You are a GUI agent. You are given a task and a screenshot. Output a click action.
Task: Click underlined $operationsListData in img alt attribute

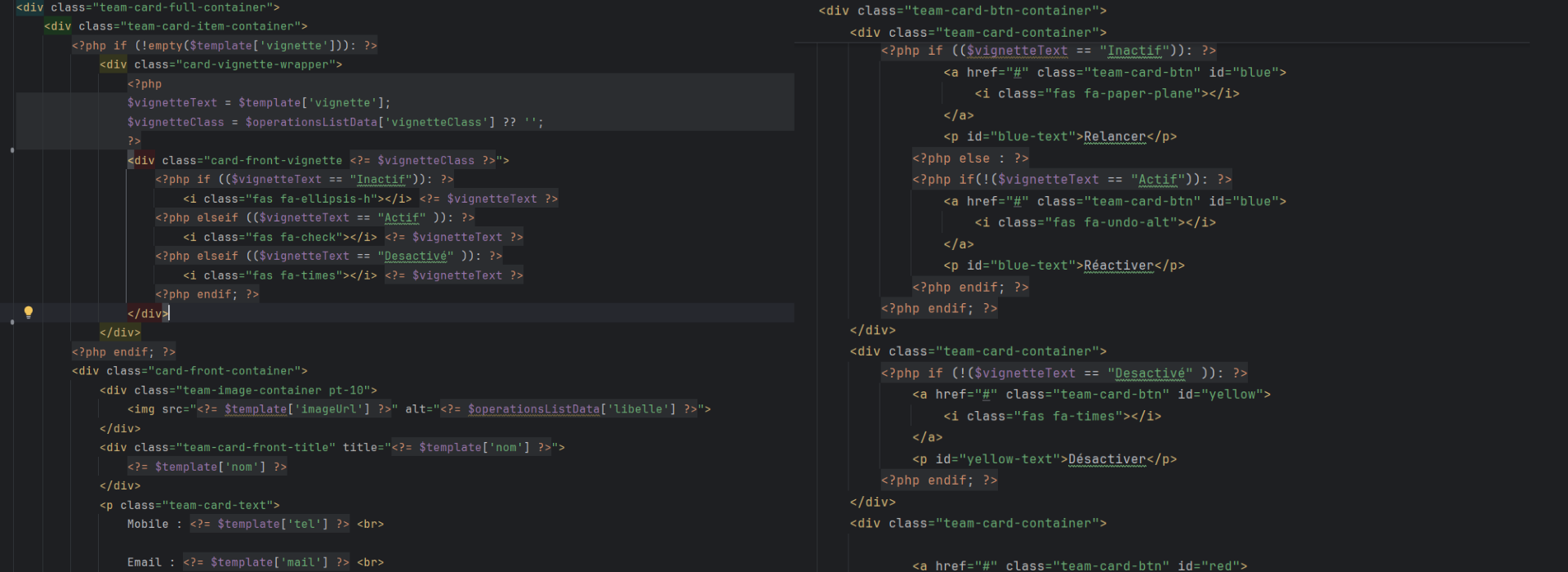pyautogui.click(x=533, y=409)
